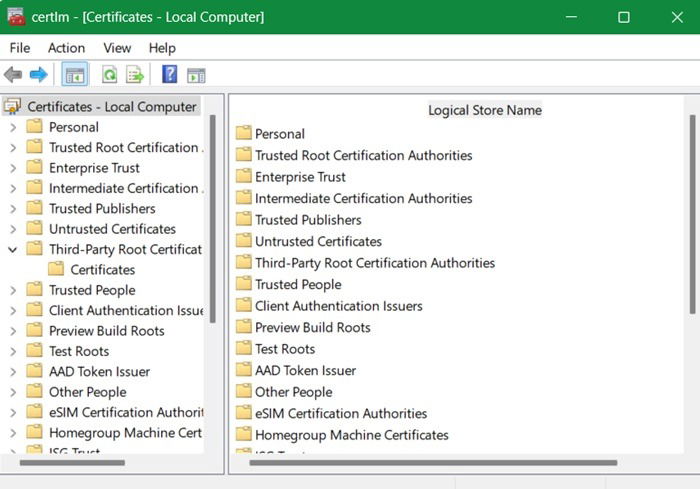700x489 pixels.
Task: Expand the Trusted Publishers tree node
Action: click(x=13, y=209)
